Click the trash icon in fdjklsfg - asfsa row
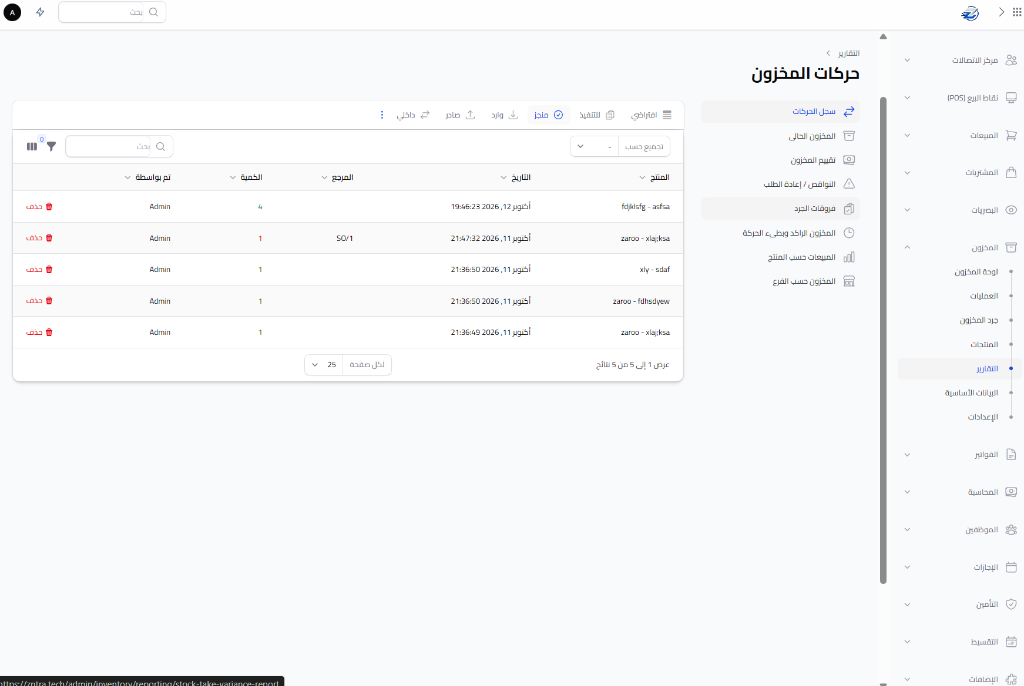The width and height of the screenshot is (1024, 686). coord(49,206)
